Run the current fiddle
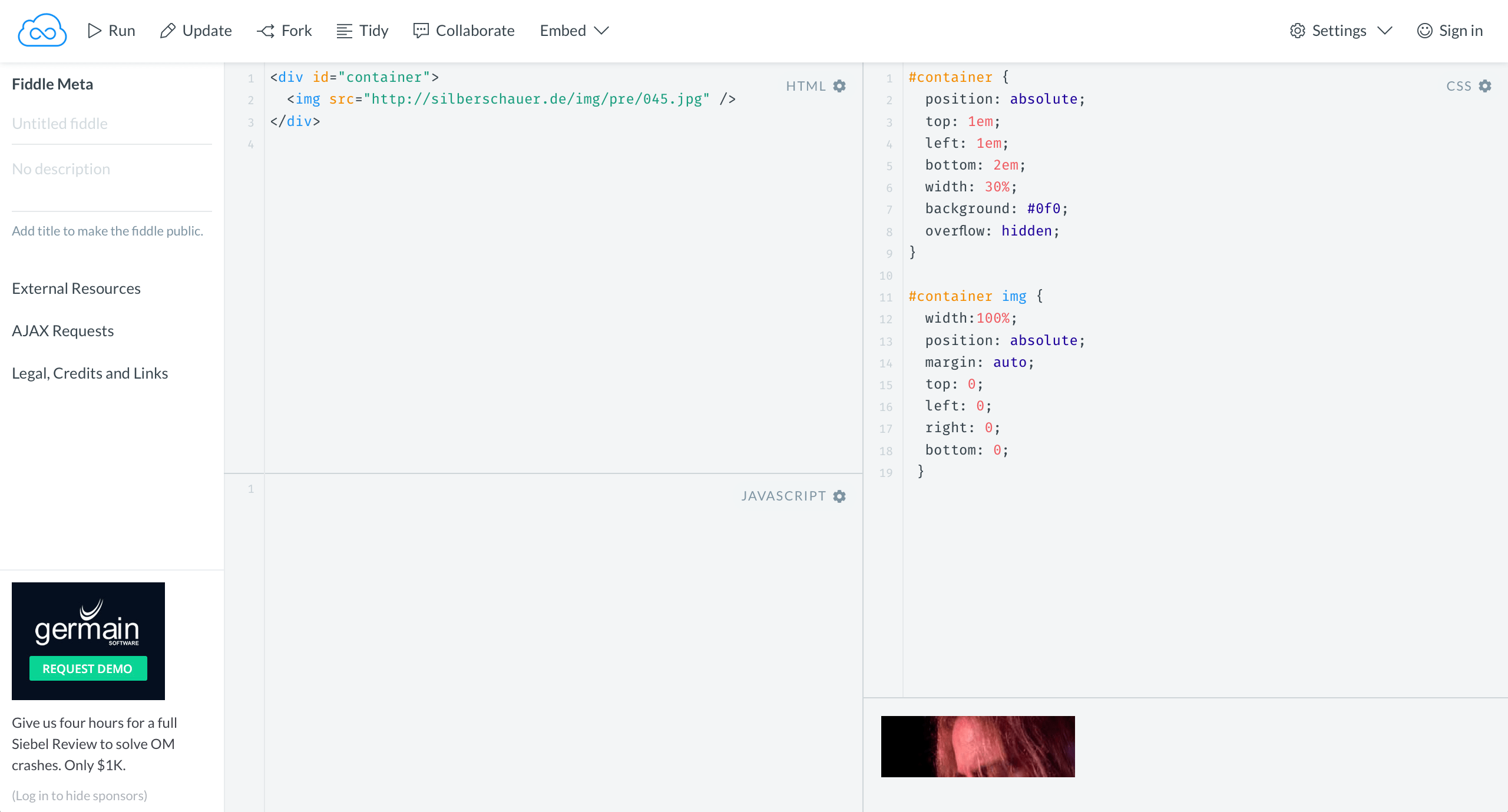The height and width of the screenshot is (812, 1508). click(111, 30)
